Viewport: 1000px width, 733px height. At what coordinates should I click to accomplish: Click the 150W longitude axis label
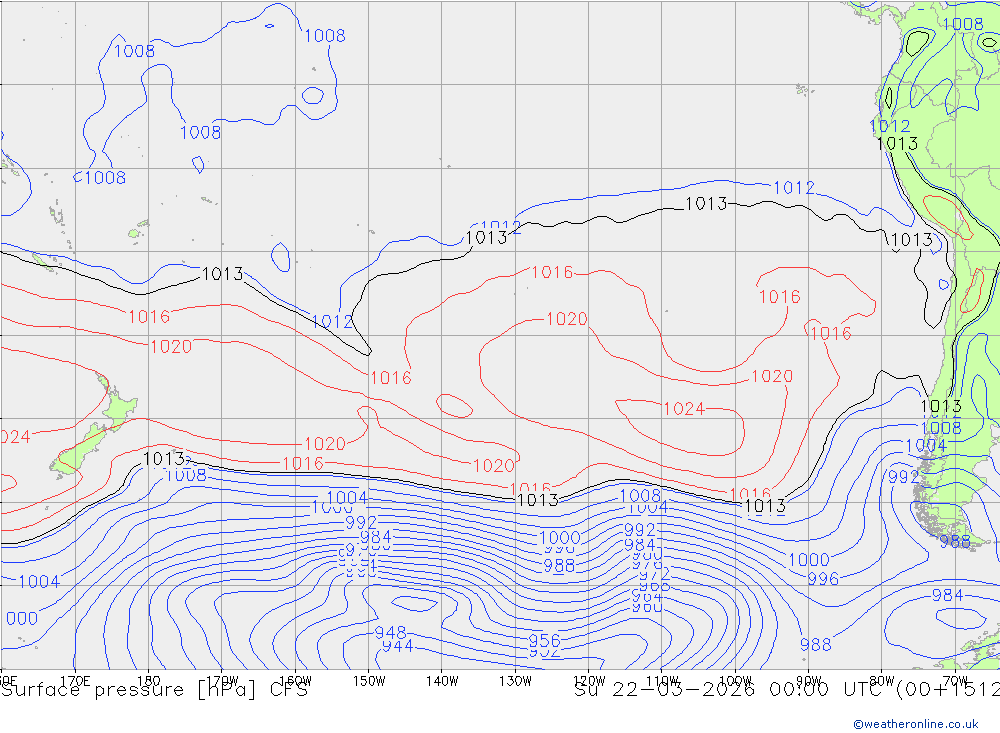(x=369, y=681)
